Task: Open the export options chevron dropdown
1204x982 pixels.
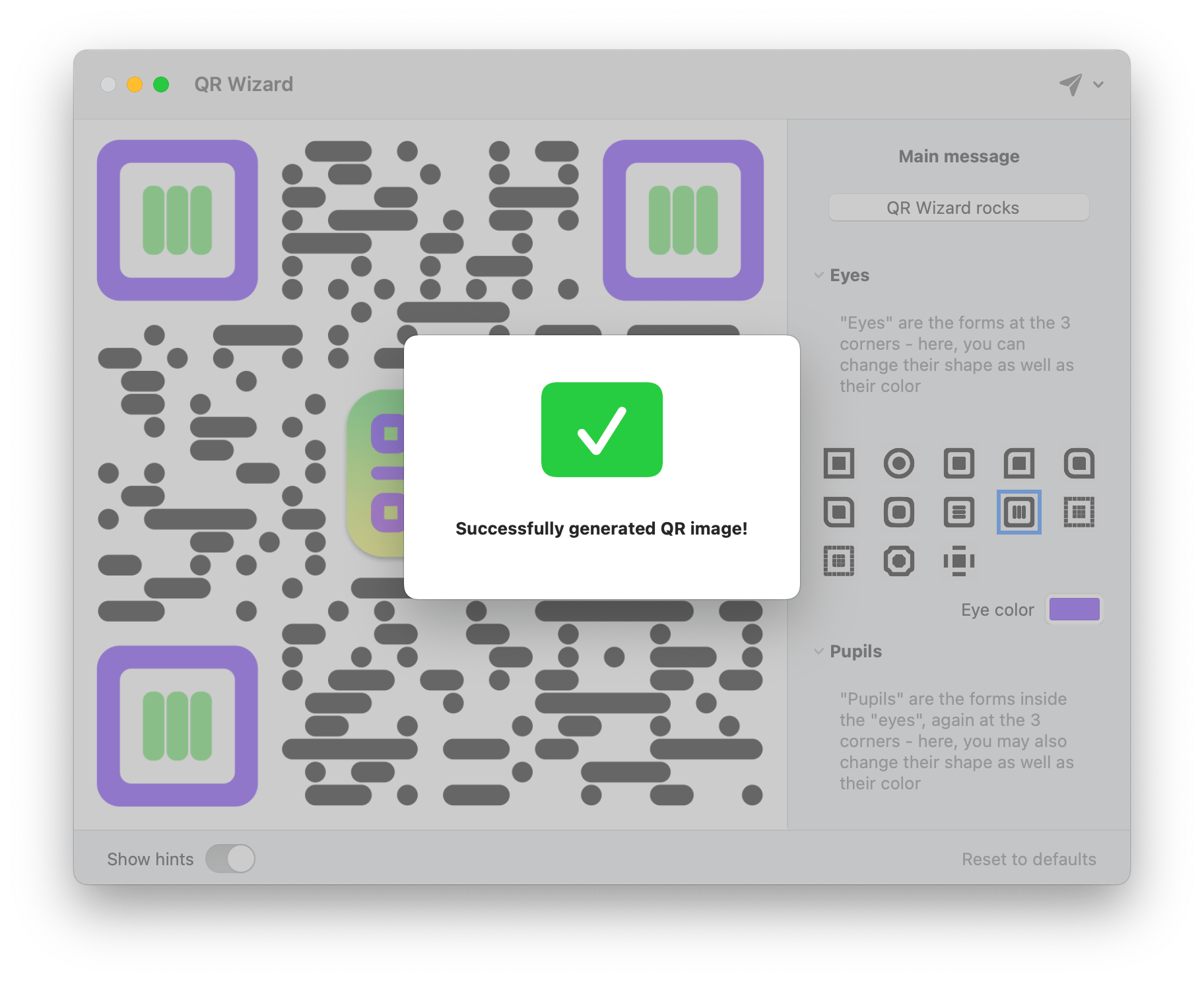Action: click(1098, 84)
